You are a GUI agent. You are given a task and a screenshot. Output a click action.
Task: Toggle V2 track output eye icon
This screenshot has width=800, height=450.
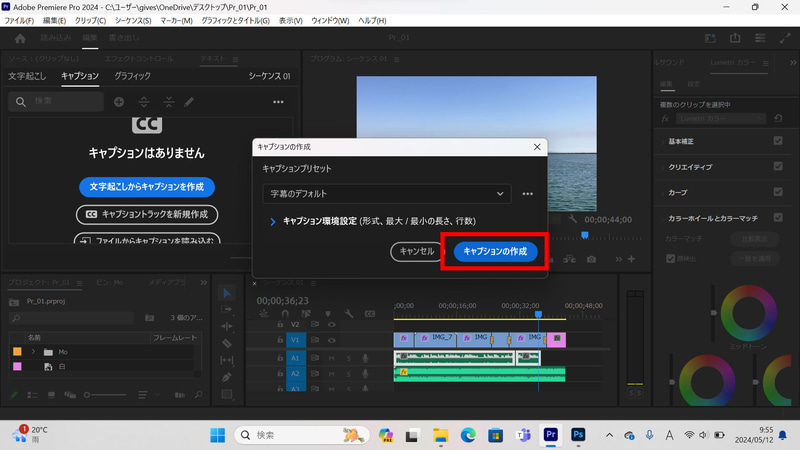(332, 324)
